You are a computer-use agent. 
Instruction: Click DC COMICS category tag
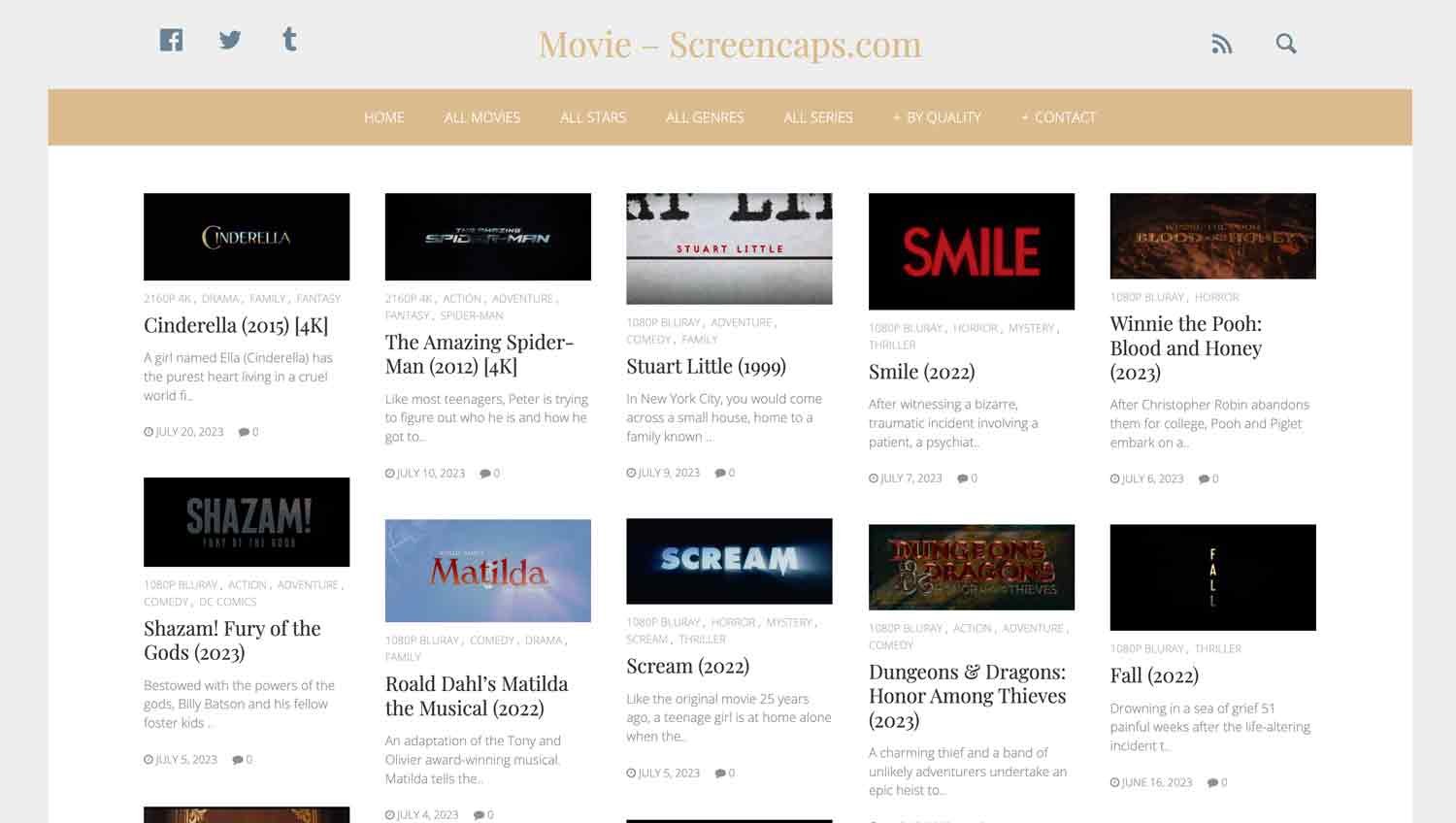228,602
